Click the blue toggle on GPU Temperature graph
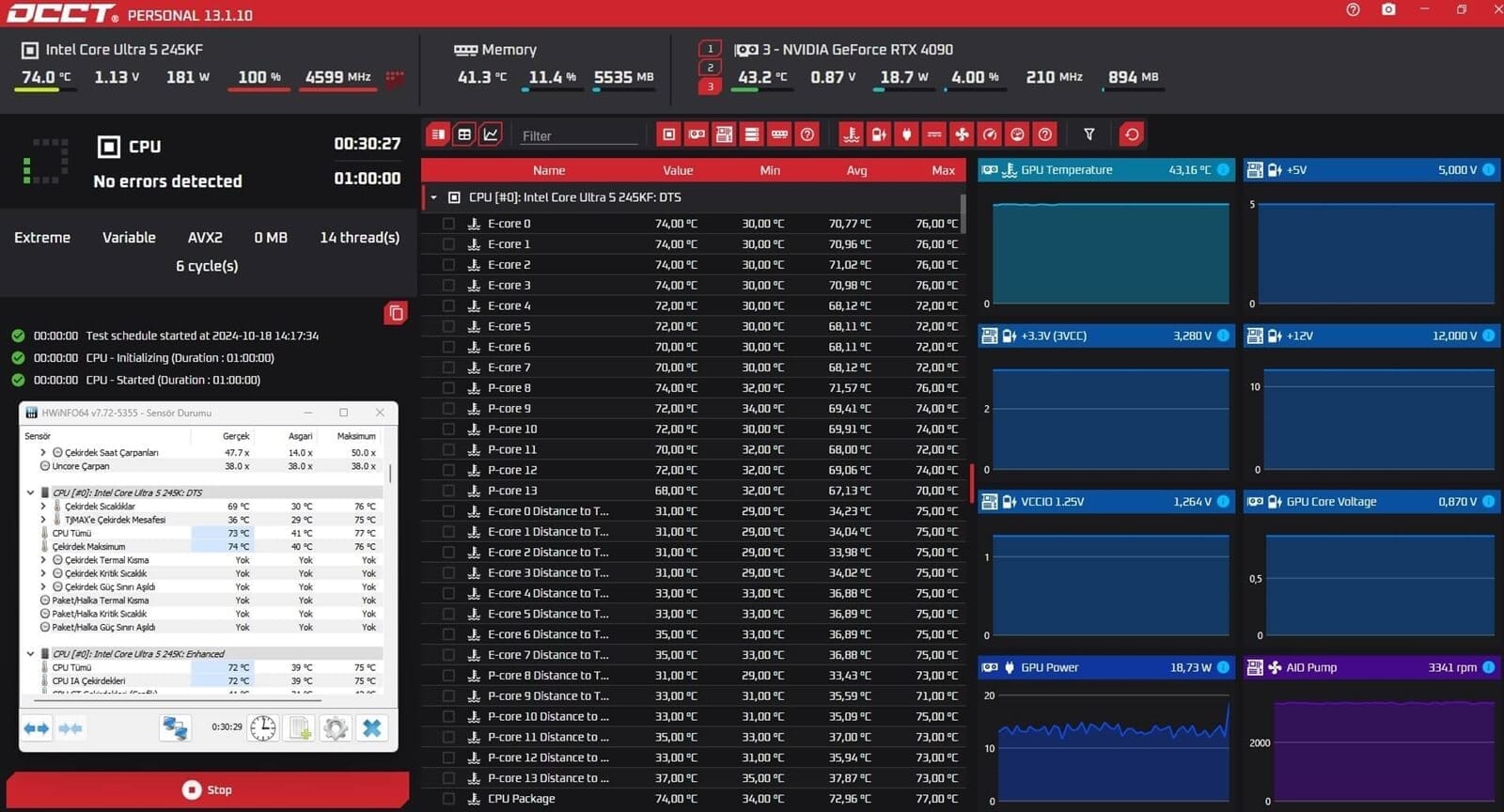This screenshot has height=812, width=1504. (1223, 170)
